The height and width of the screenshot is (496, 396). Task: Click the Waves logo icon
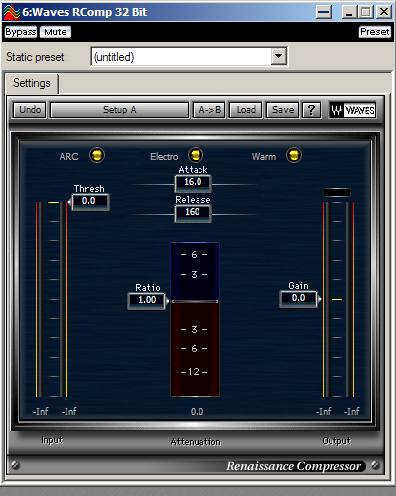(353, 110)
